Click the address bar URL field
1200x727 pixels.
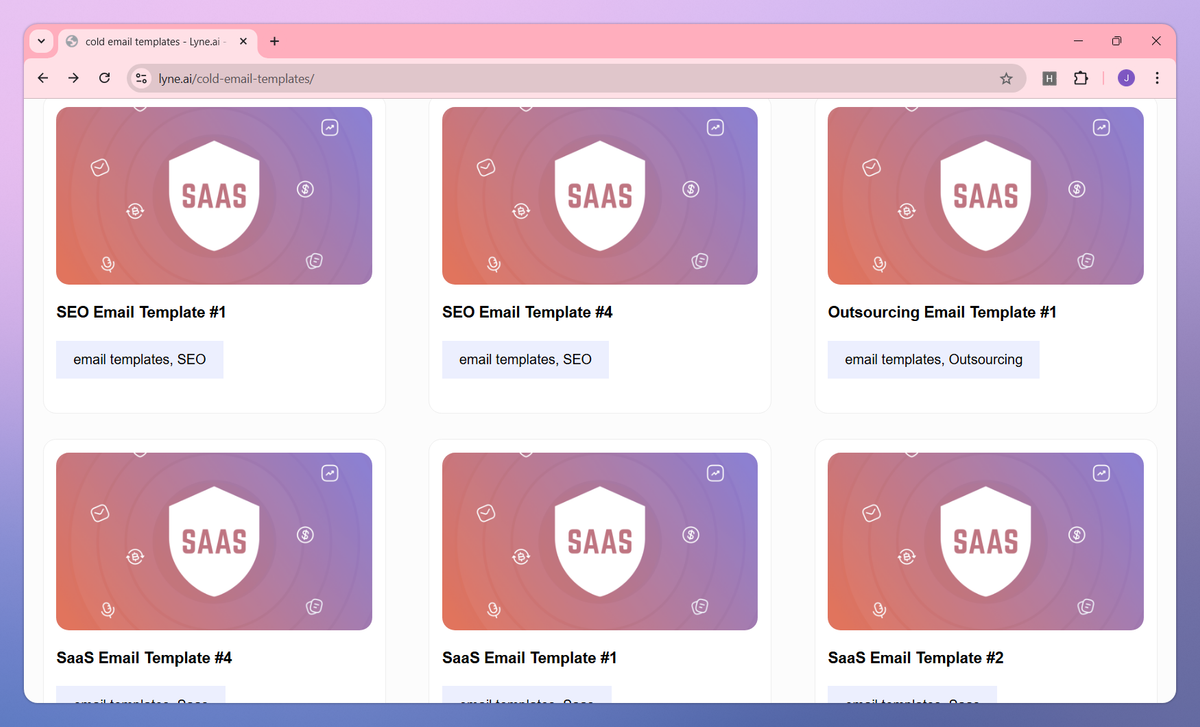(575, 78)
